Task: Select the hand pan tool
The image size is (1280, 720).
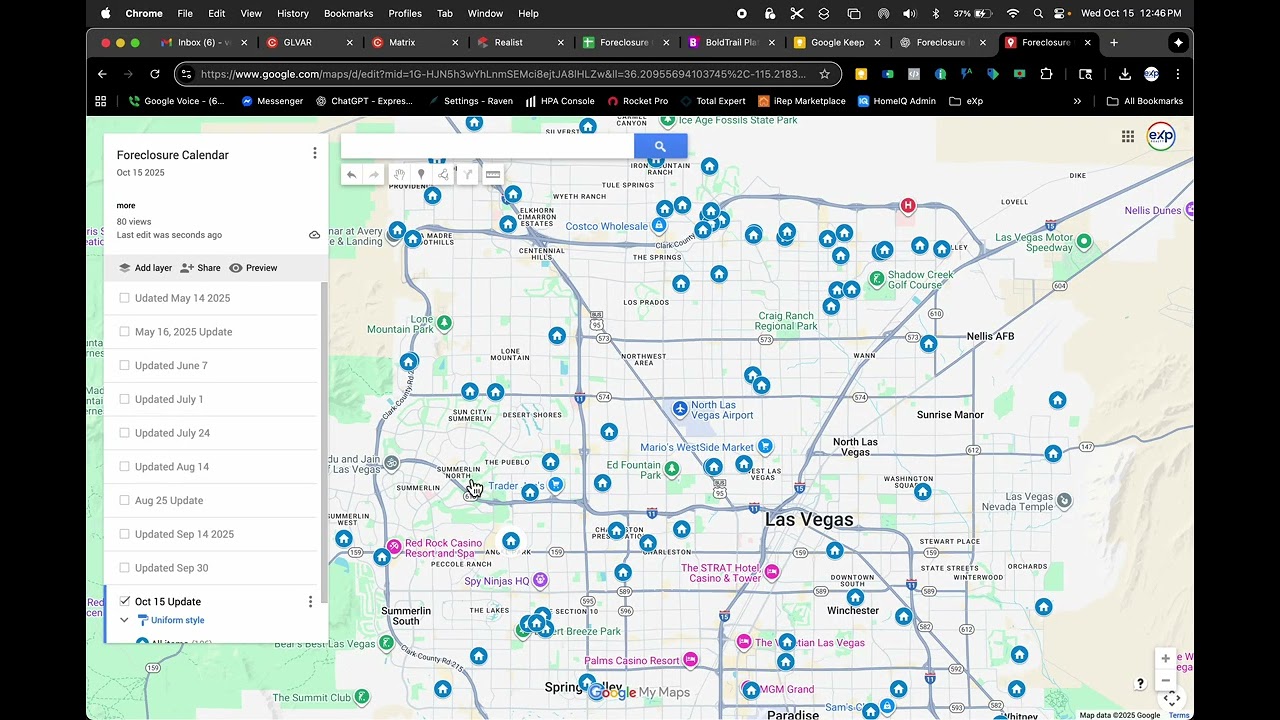Action: 398,175
